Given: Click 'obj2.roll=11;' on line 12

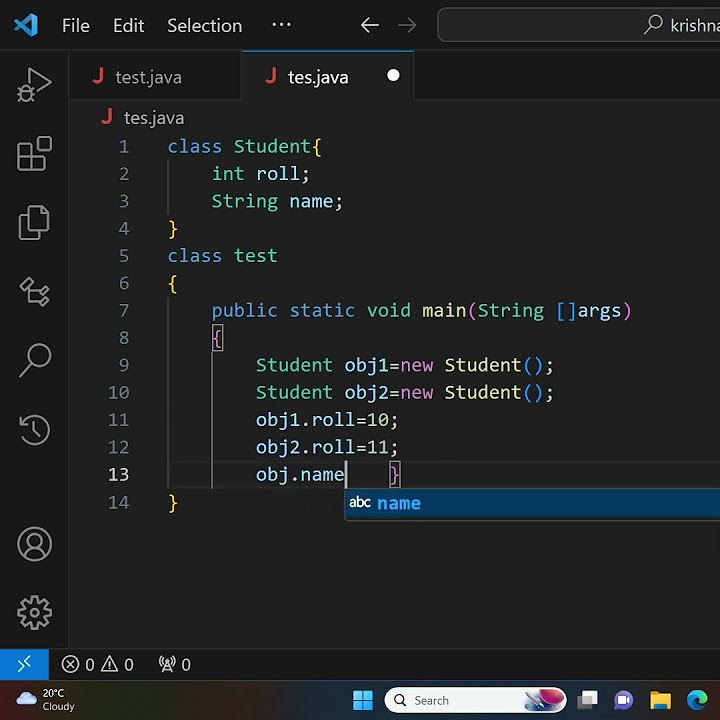Looking at the screenshot, I should (x=327, y=447).
